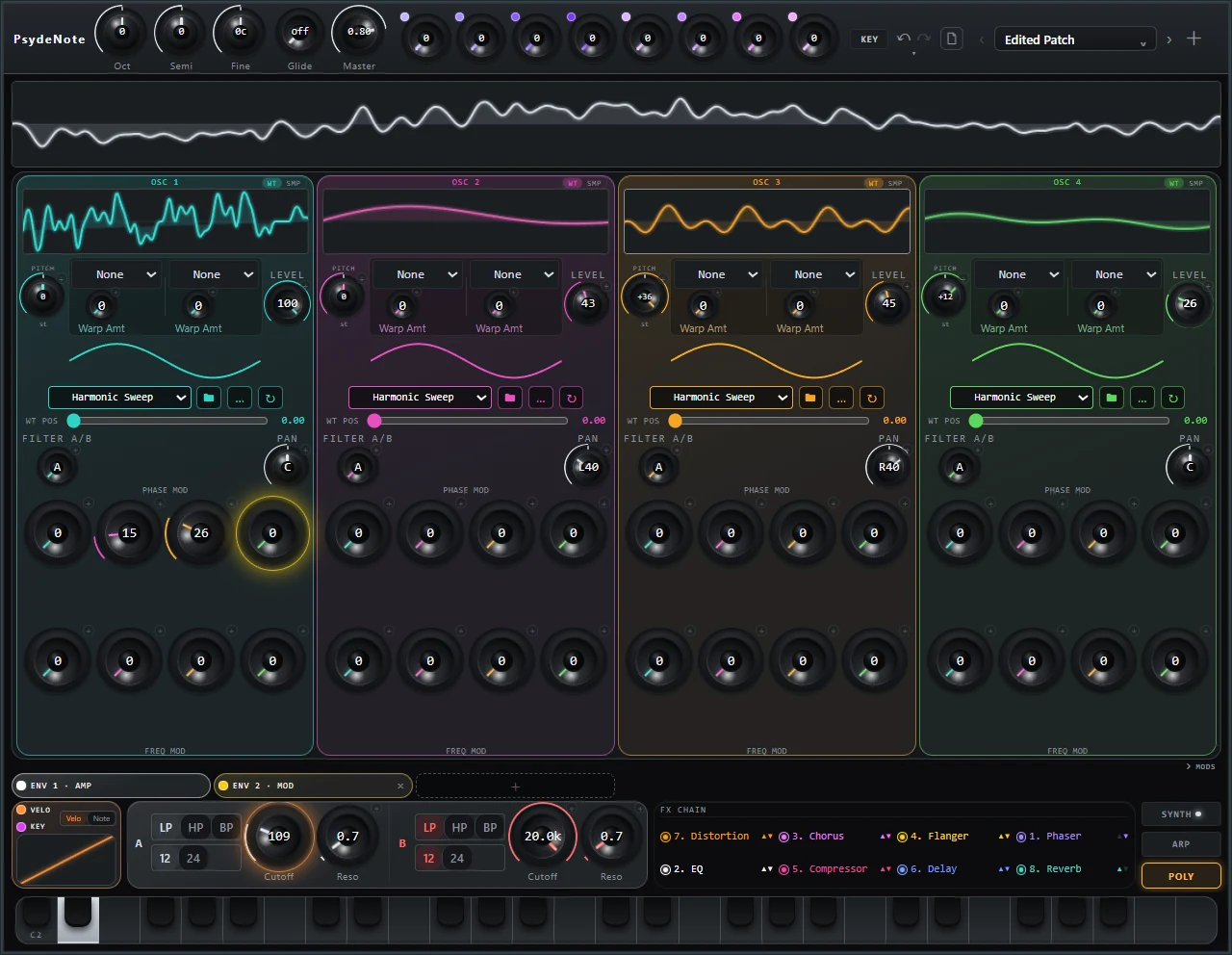1232x955 pixels.
Task: Select BP type for filter B
Action: tap(490, 828)
